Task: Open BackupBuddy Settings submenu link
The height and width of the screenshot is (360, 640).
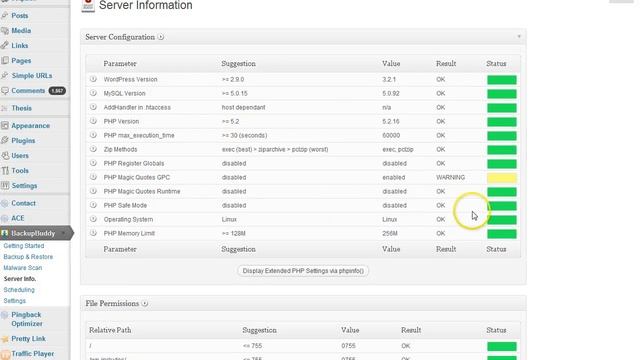Action: [x=15, y=301]
